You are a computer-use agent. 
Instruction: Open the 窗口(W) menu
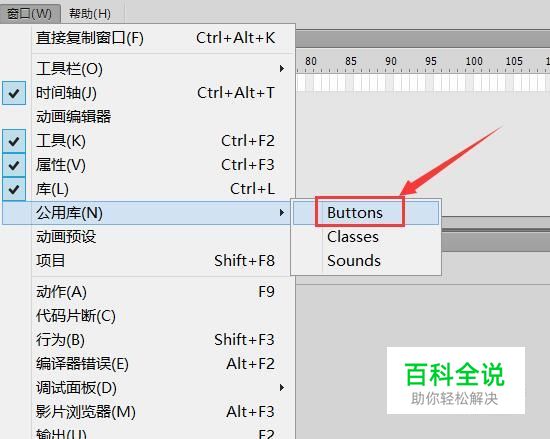coord(30,13)
